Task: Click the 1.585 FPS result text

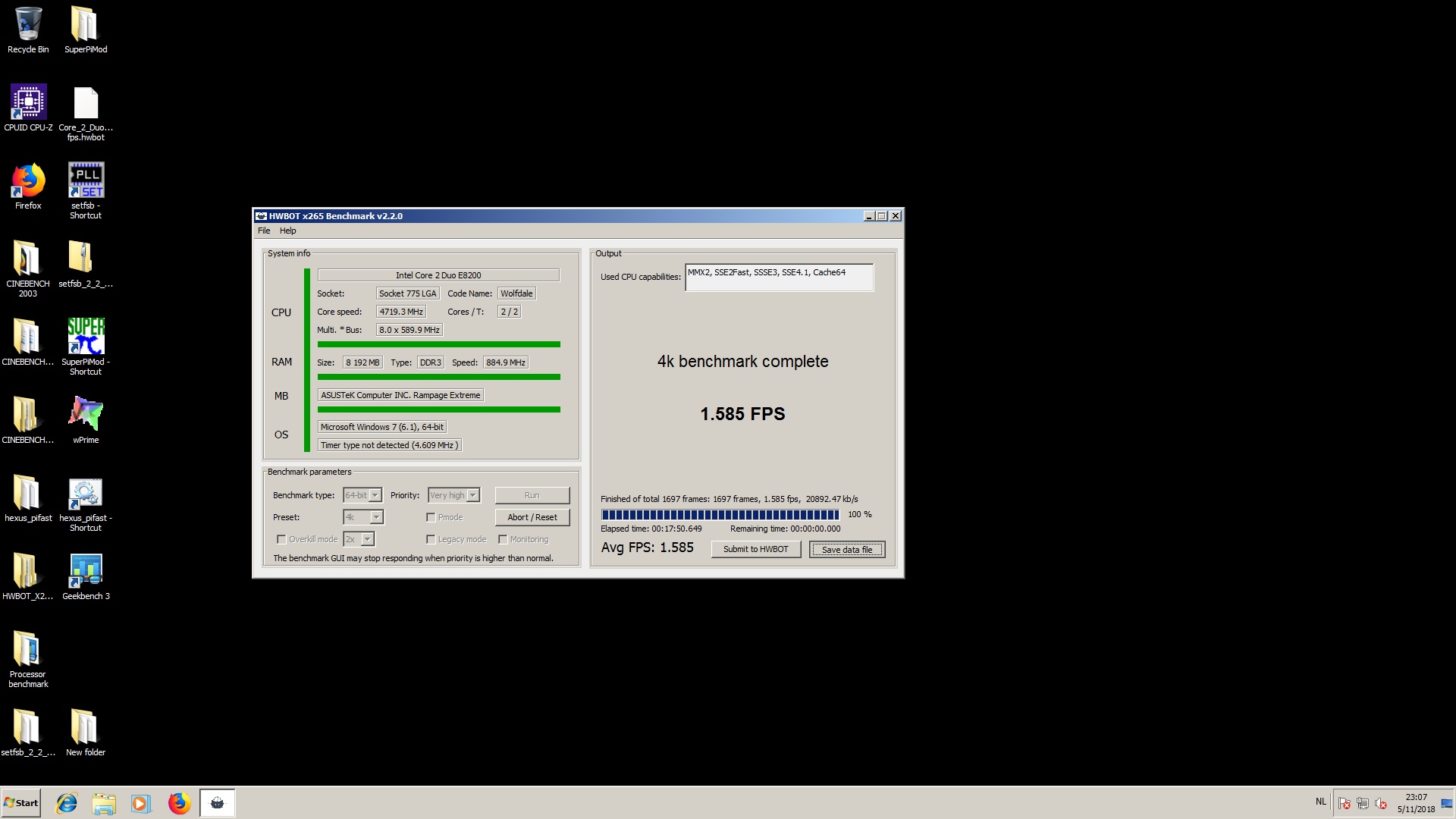Action: pyautogui.click(x=742, y=414)
